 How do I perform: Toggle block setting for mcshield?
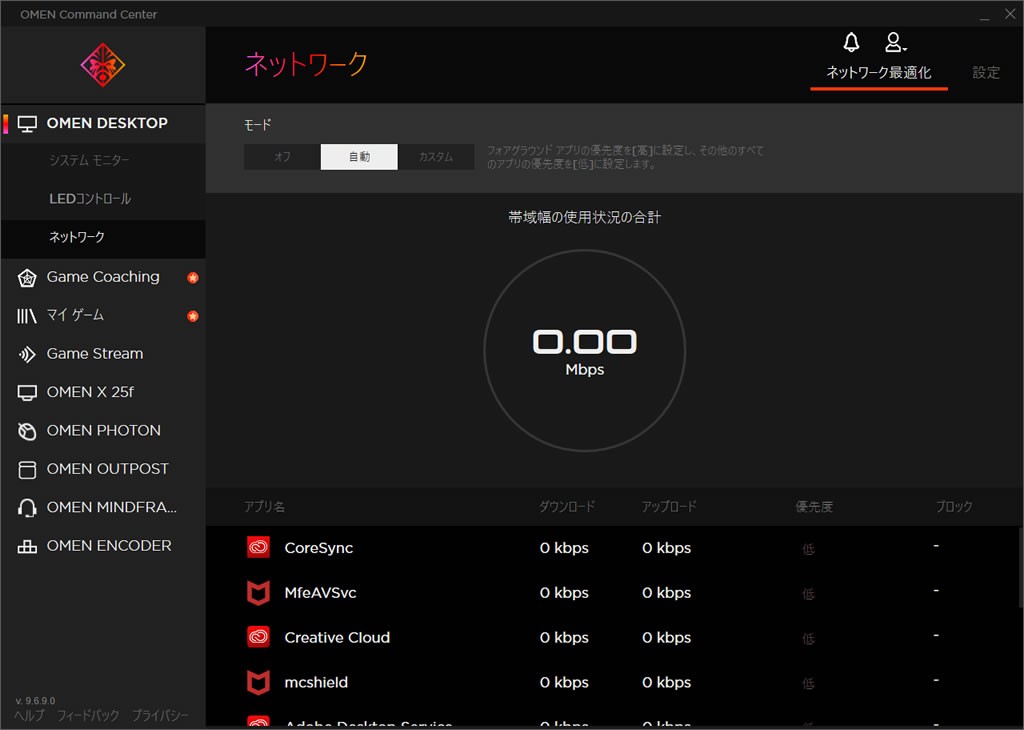(936, 680)
